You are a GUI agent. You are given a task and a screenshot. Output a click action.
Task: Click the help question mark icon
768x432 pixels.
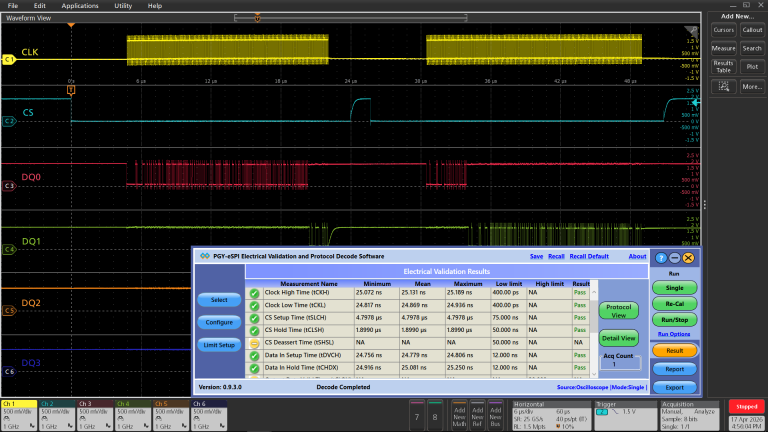(661, 258)
